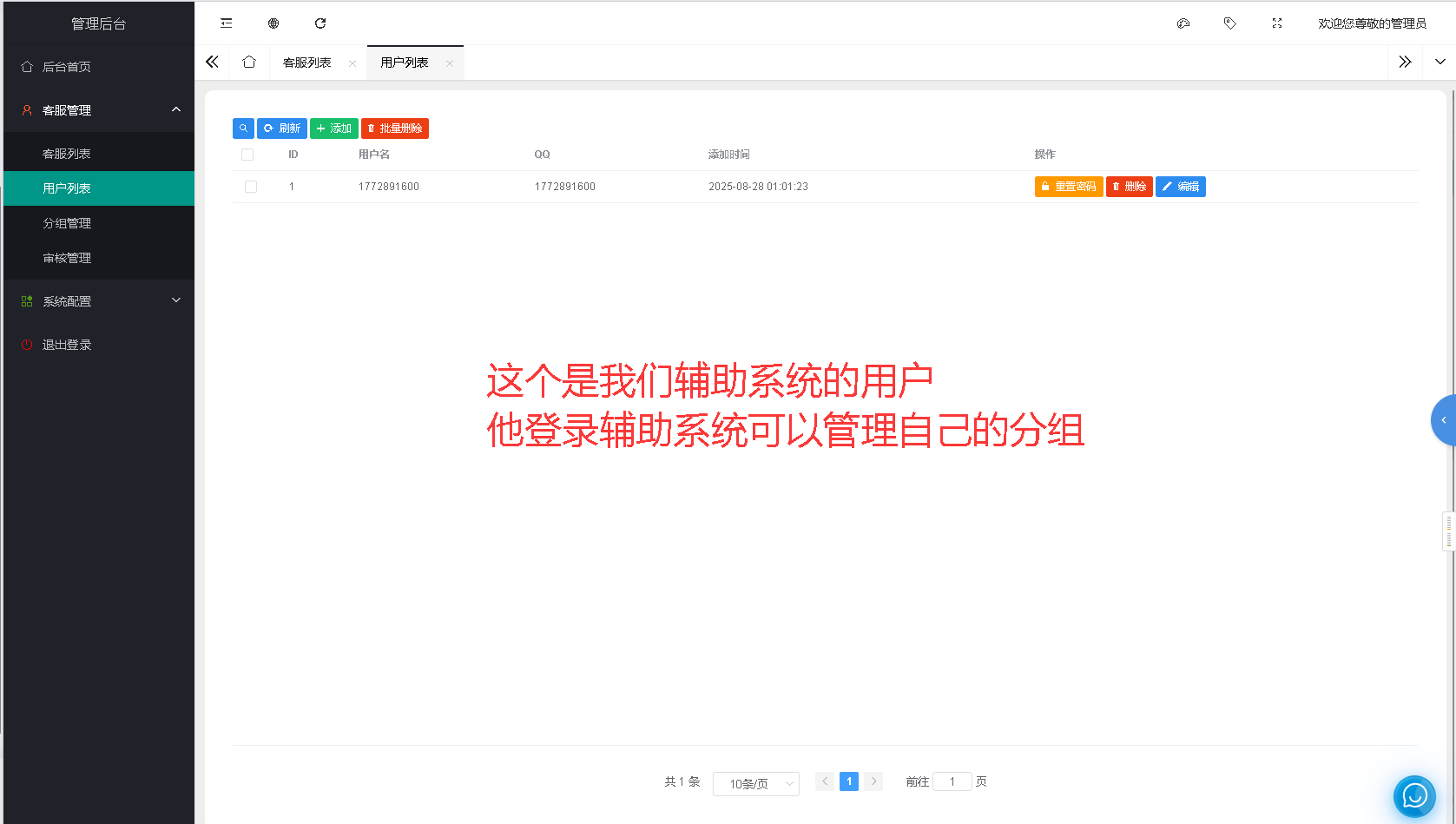Switch to the 客服列表 tab
This screenshot has width=1456, height=824.
tap(306, 62)
